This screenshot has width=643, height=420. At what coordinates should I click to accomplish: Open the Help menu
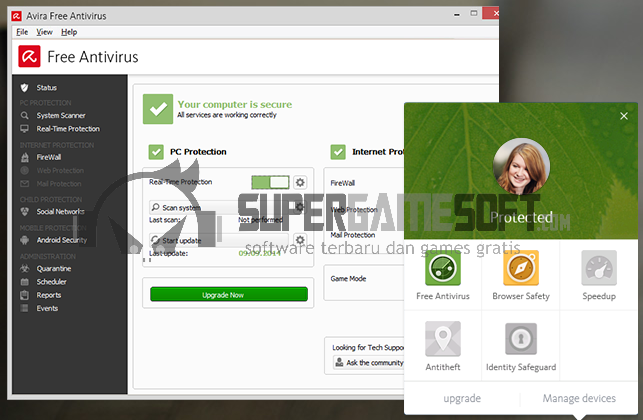pos(69,32)
